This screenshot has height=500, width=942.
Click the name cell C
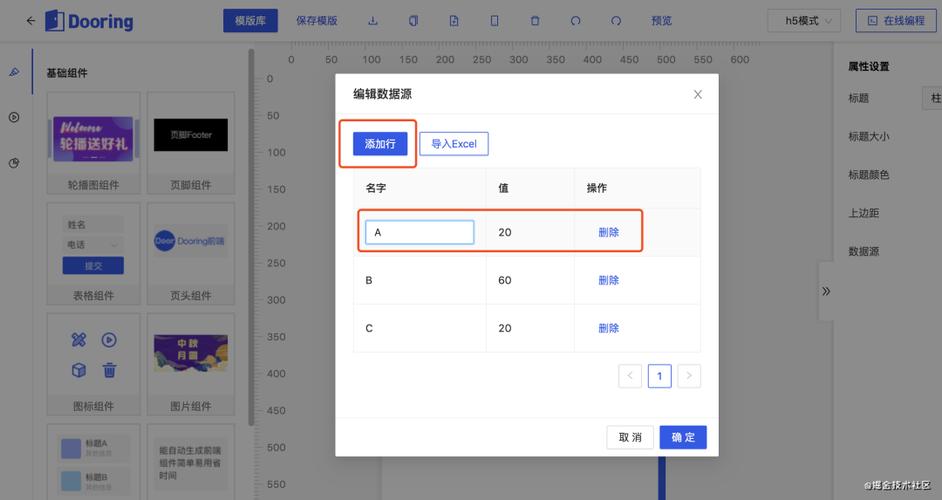coord(419,328)
